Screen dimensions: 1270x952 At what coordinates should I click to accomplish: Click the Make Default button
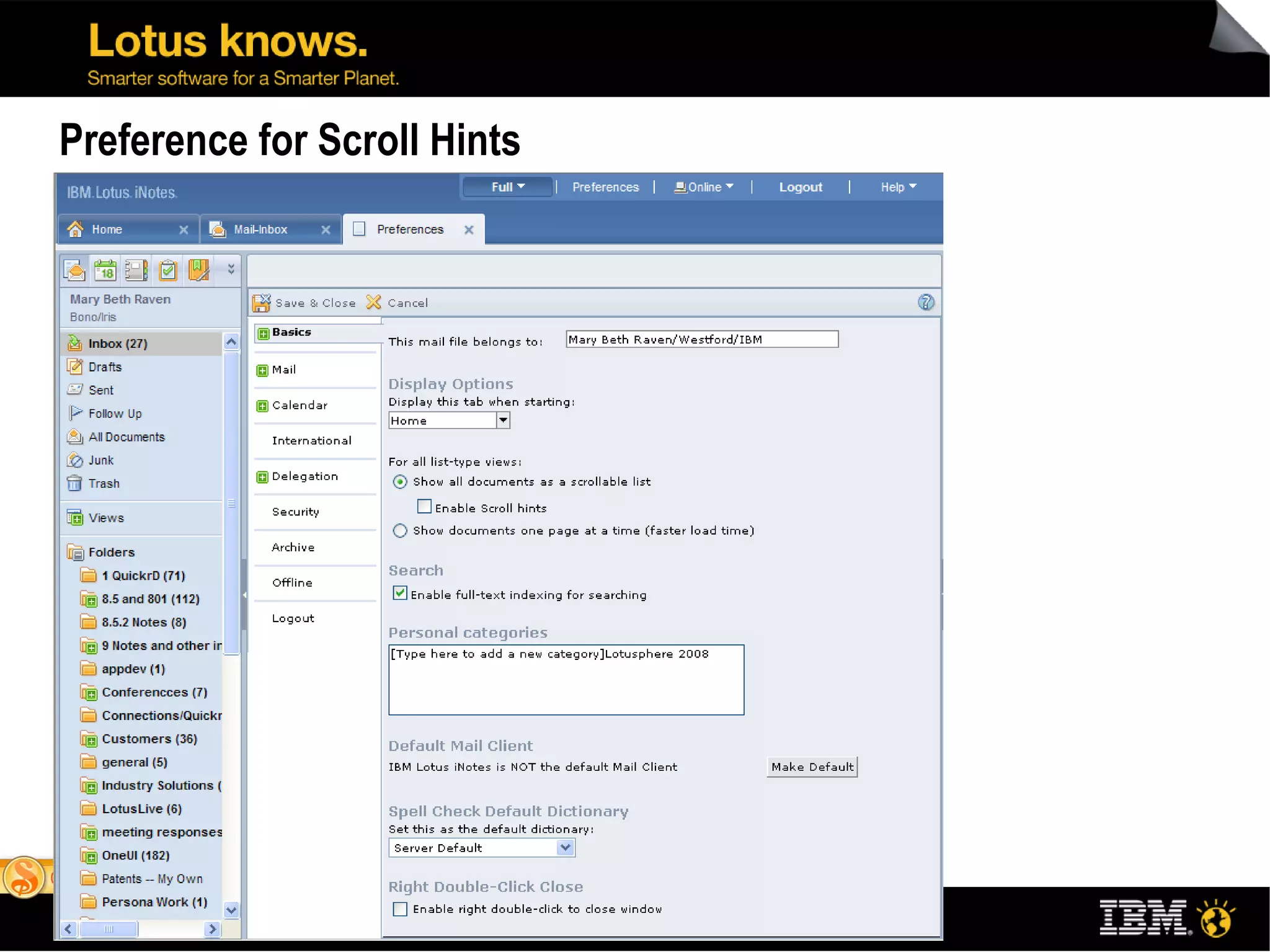point(812,767)
